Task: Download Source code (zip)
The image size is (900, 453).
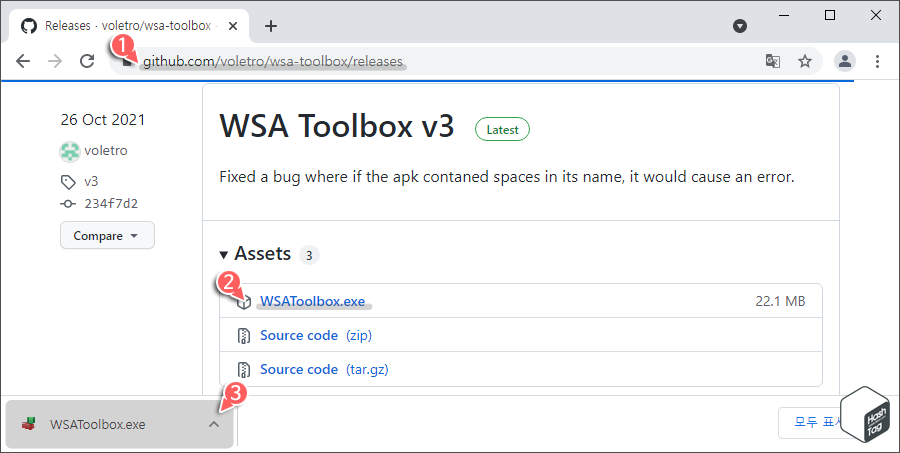Action: [x=316, y=335]
